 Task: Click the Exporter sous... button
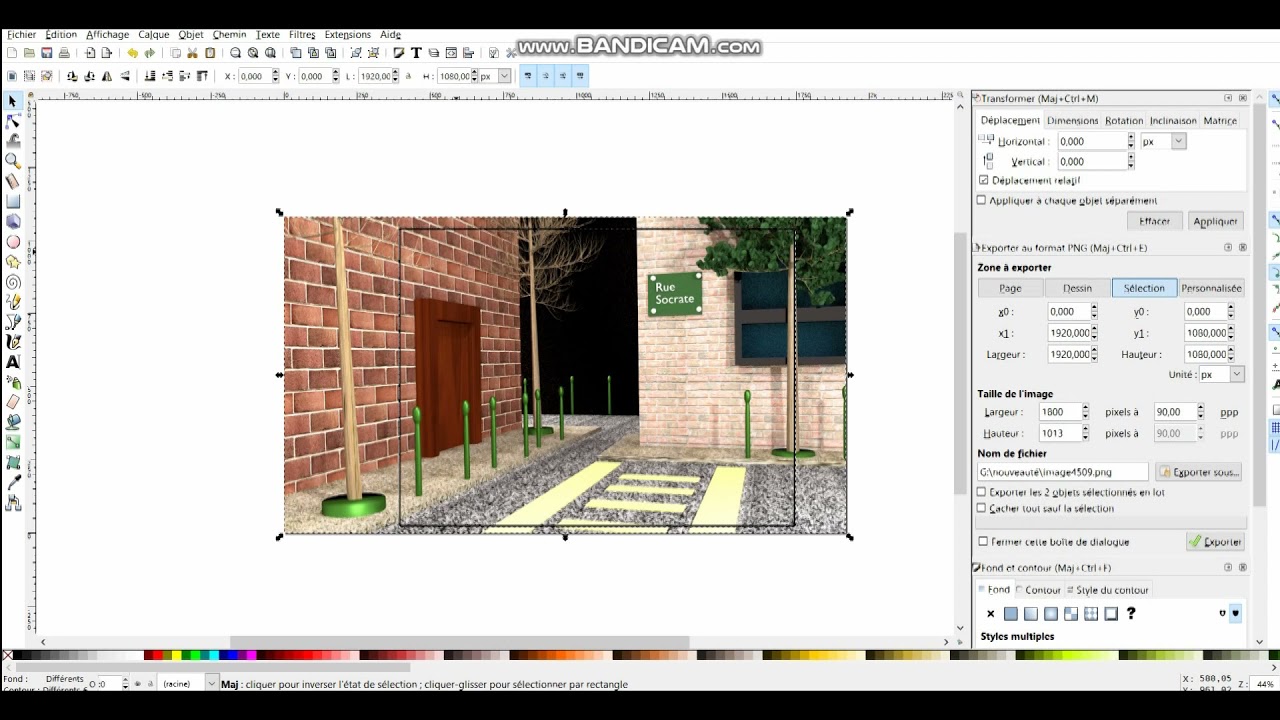coord(1199,472)
